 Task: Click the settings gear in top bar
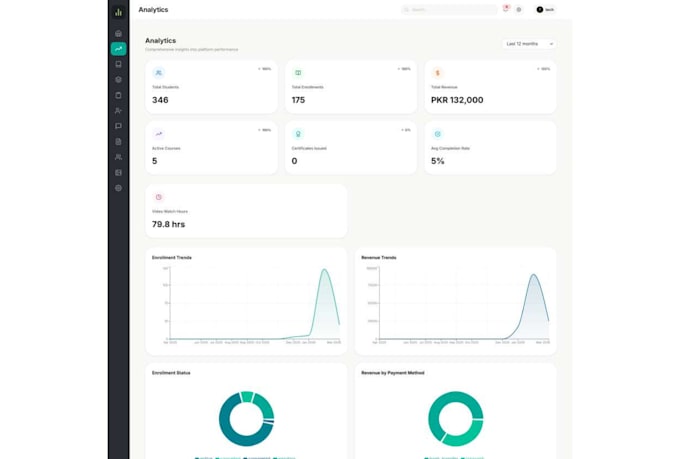coord(519,10)
